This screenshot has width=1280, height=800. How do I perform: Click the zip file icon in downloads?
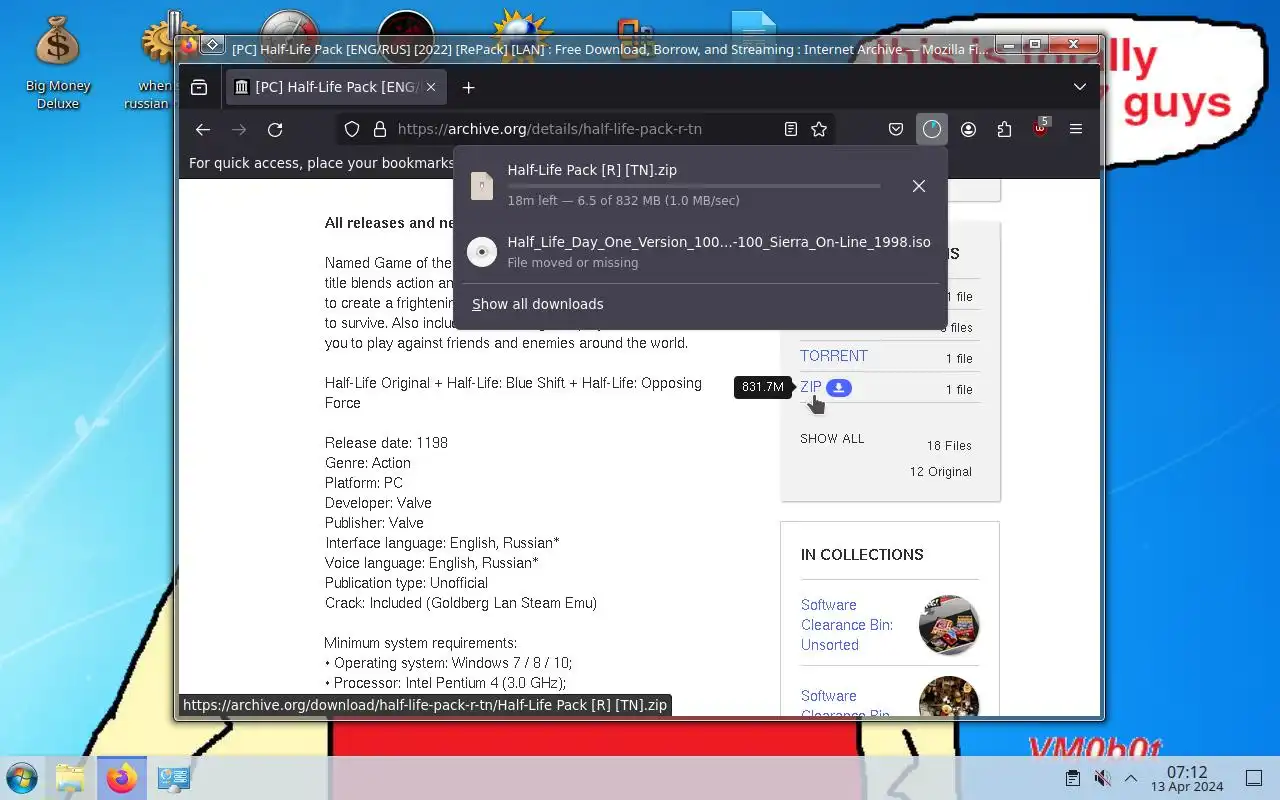click(x=482, y=185)
